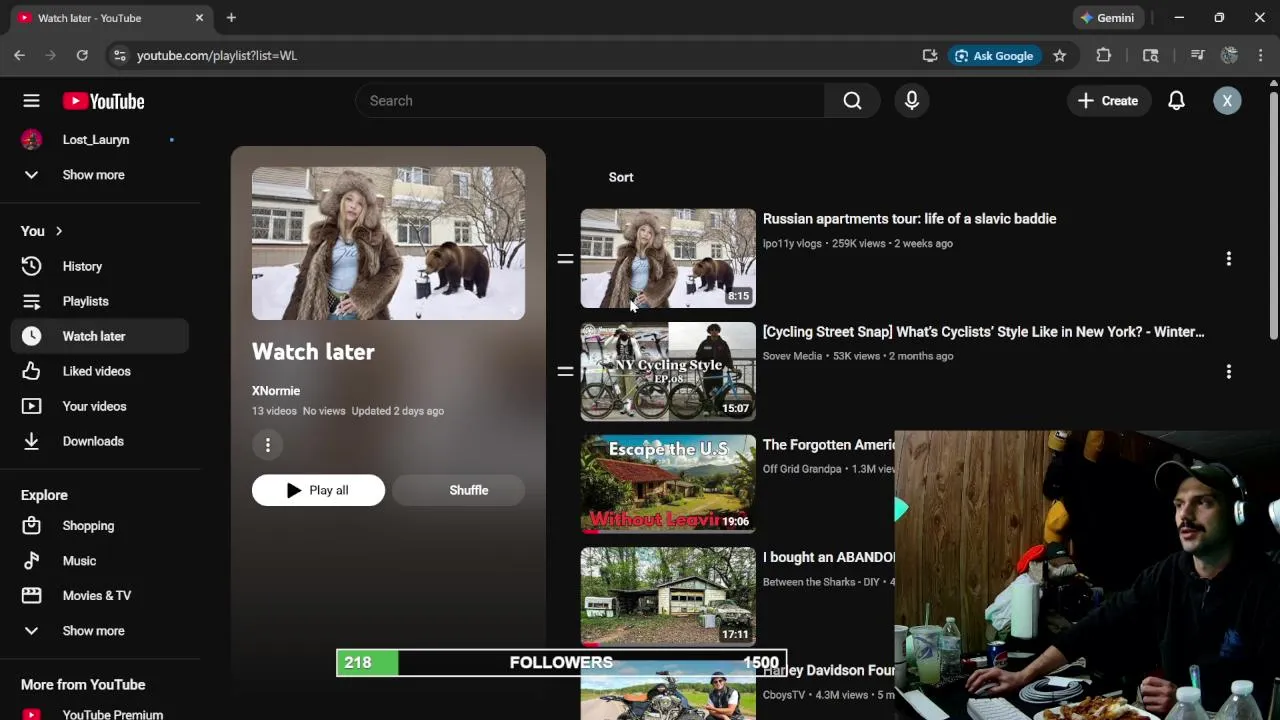The image size is (1280, 720).
Task: Click Play all button
Action: coord(318,490)
